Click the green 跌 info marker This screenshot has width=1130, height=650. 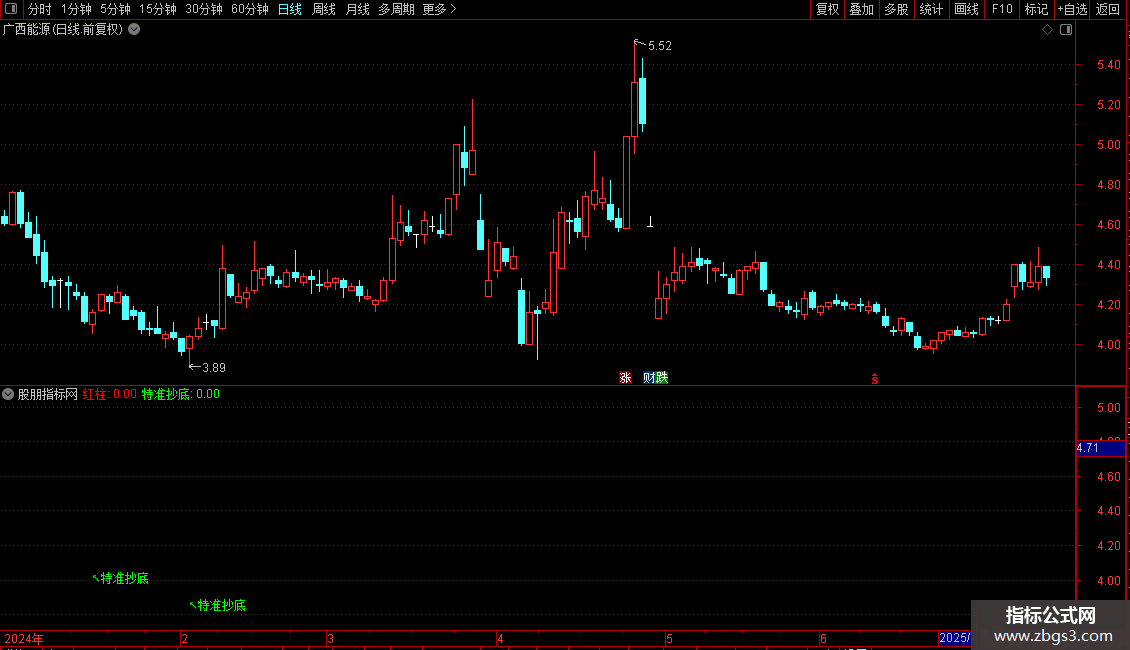click(662, 378)
